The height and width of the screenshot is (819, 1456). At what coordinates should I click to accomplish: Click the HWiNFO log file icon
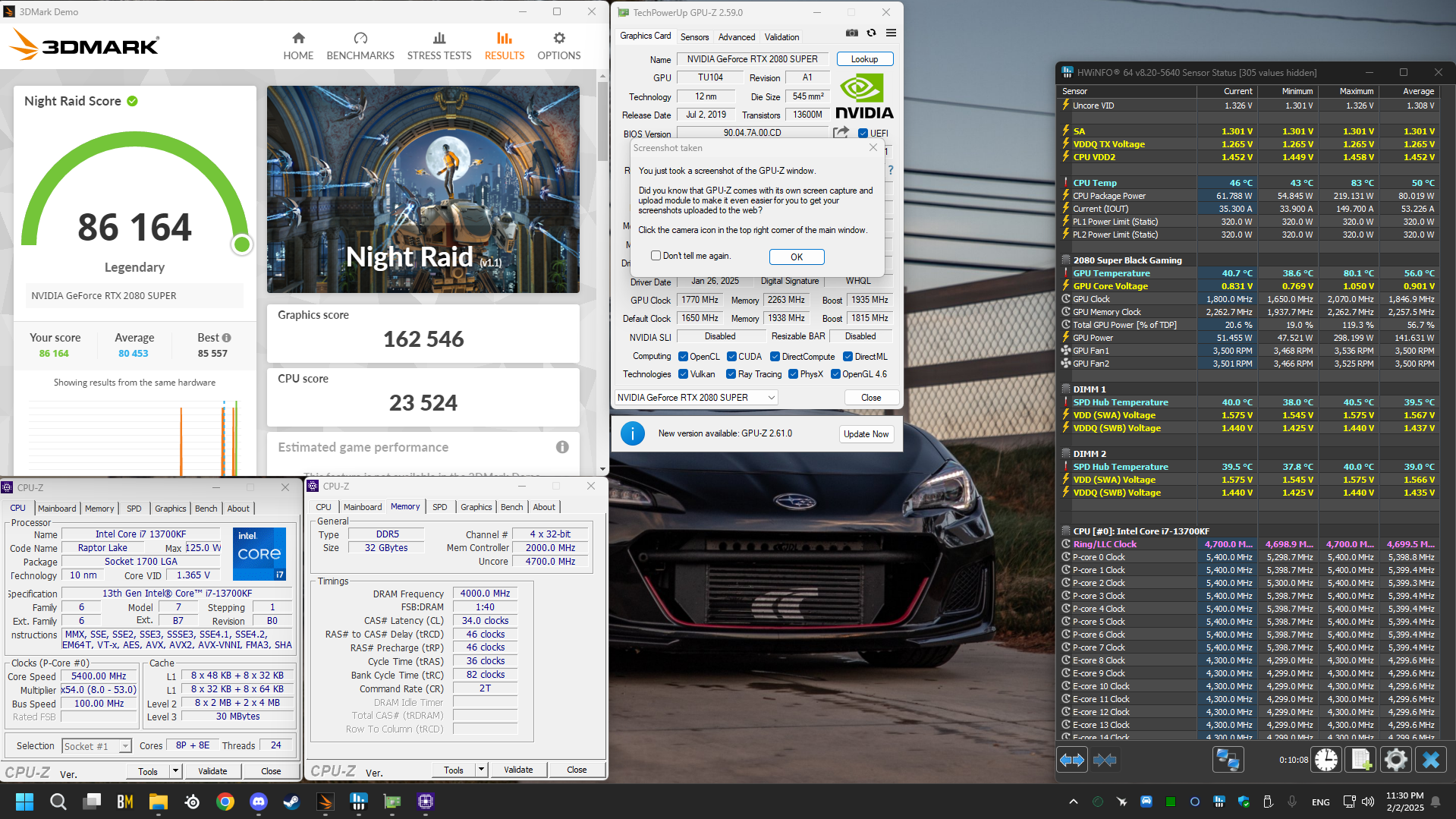click(x=1361, y=760)
